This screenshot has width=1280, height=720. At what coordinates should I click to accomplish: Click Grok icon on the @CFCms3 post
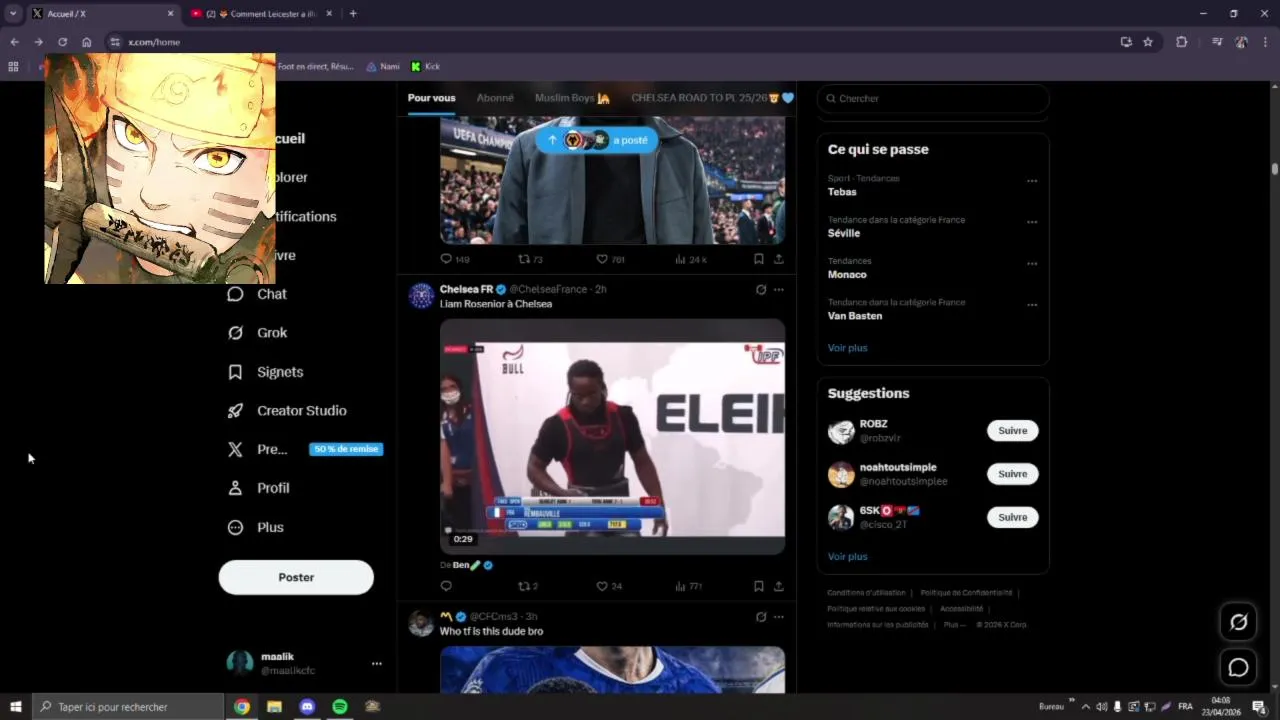(761, 617)
